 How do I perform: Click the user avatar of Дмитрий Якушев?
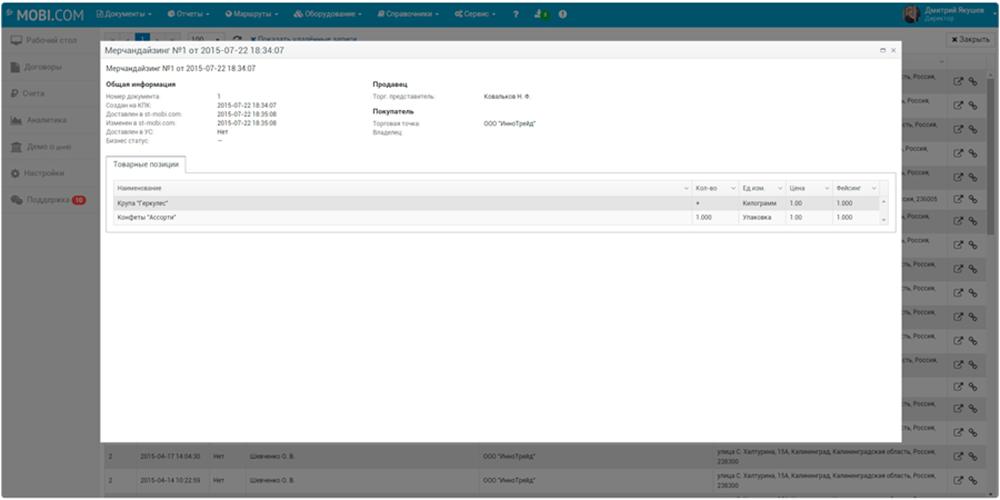(x=911, y=14)
